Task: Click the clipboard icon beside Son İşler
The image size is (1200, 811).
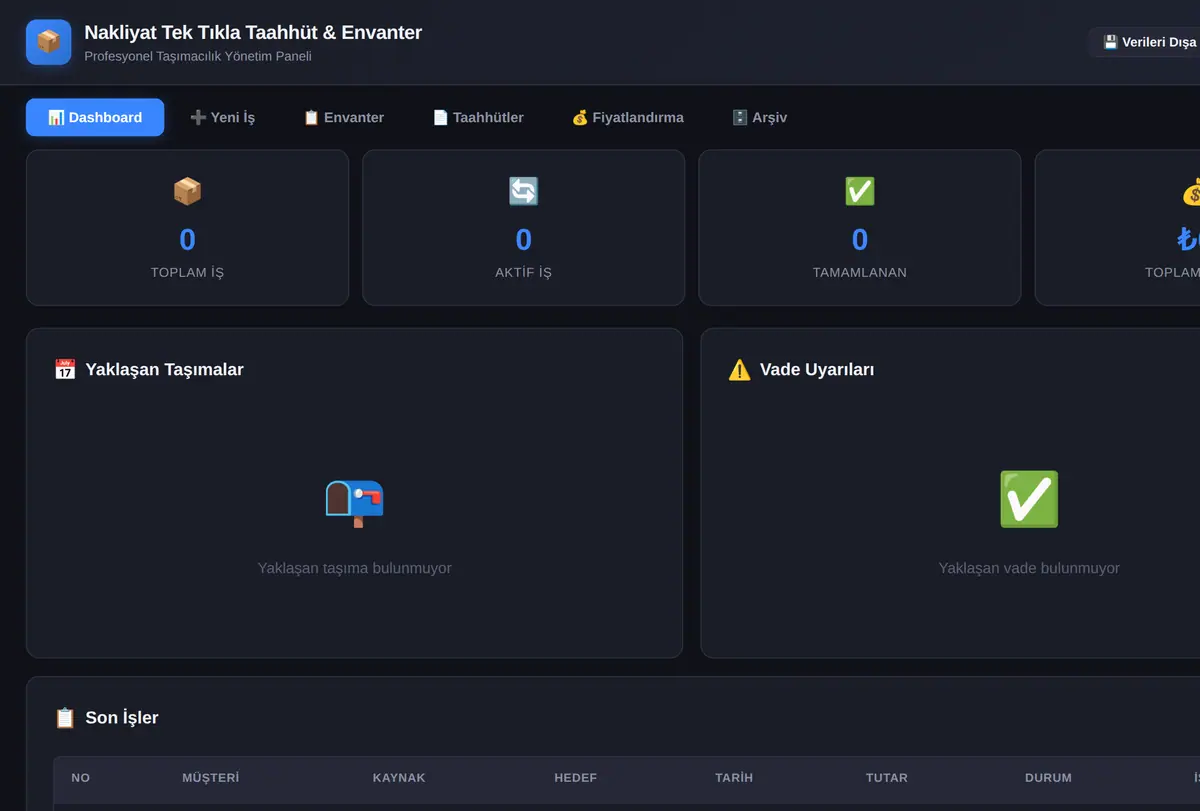Action: coord(65,717)
